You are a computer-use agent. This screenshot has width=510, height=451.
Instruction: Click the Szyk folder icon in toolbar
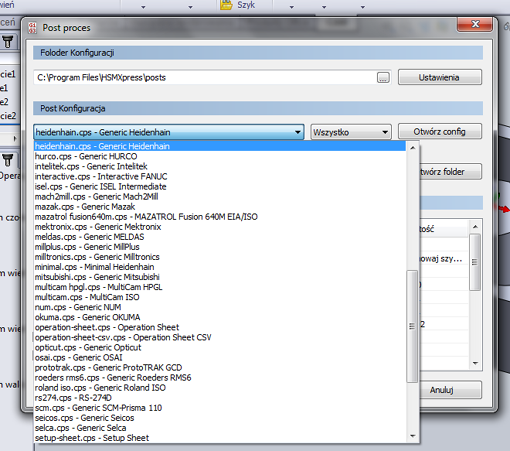(x=226, y=5)
